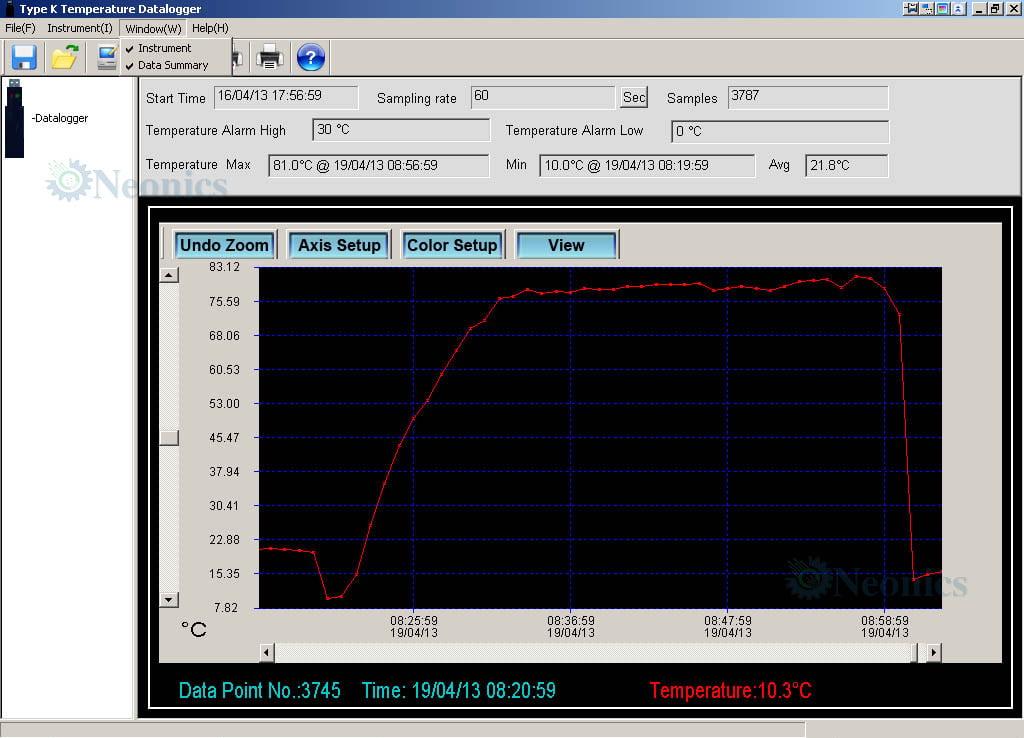
Task: Click the 08:36:59 x-axis label
Action: 571,620
